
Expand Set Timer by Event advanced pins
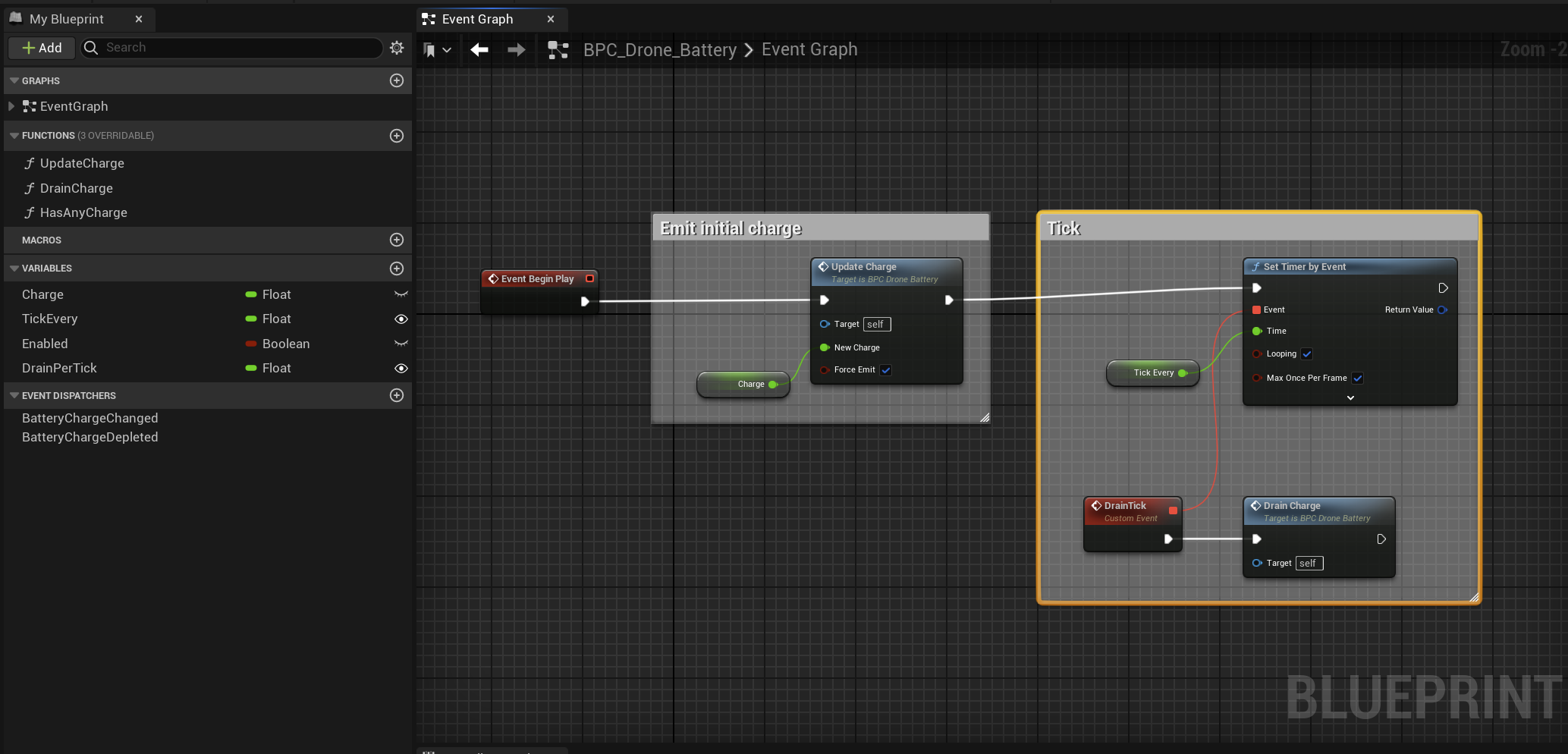click(x=1350, y=397)
